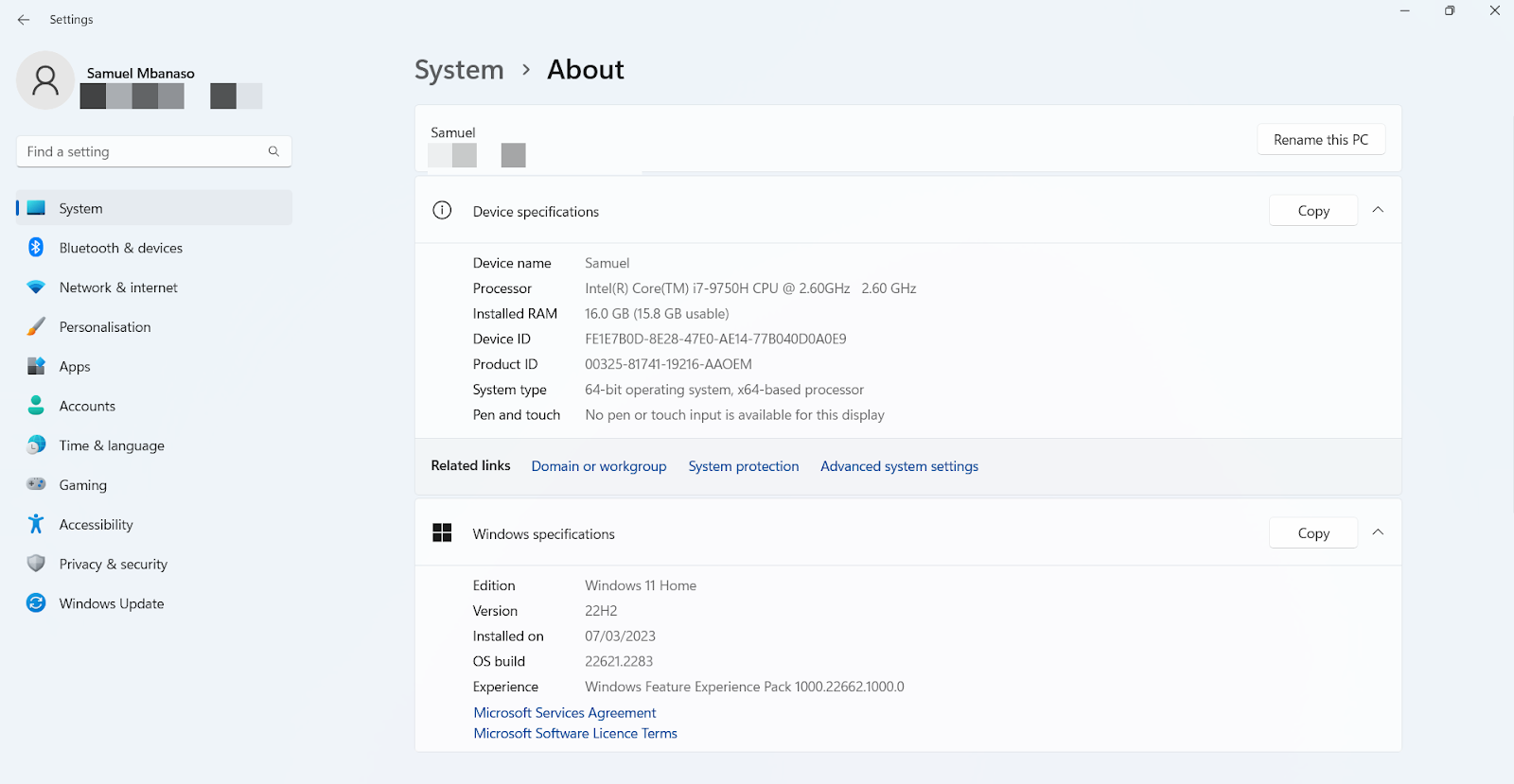
Task: Click the Windows logo icon beside Windows specifications
Action: 442,532
